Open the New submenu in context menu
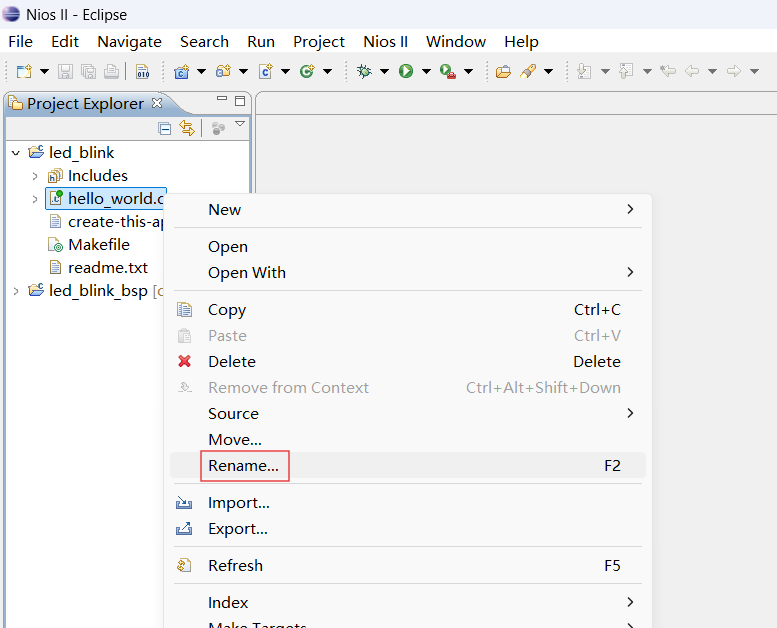 pyautogui.click(x=407, y=210)
